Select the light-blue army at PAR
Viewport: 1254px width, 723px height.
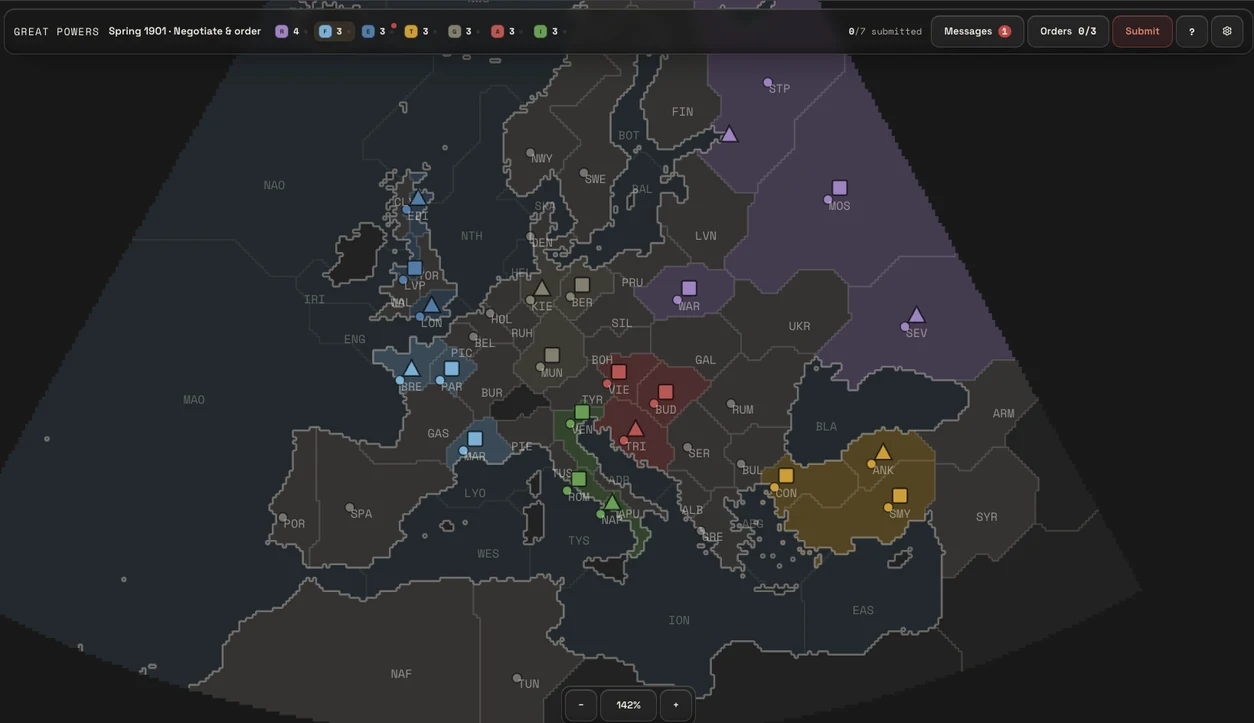[452, 369]
